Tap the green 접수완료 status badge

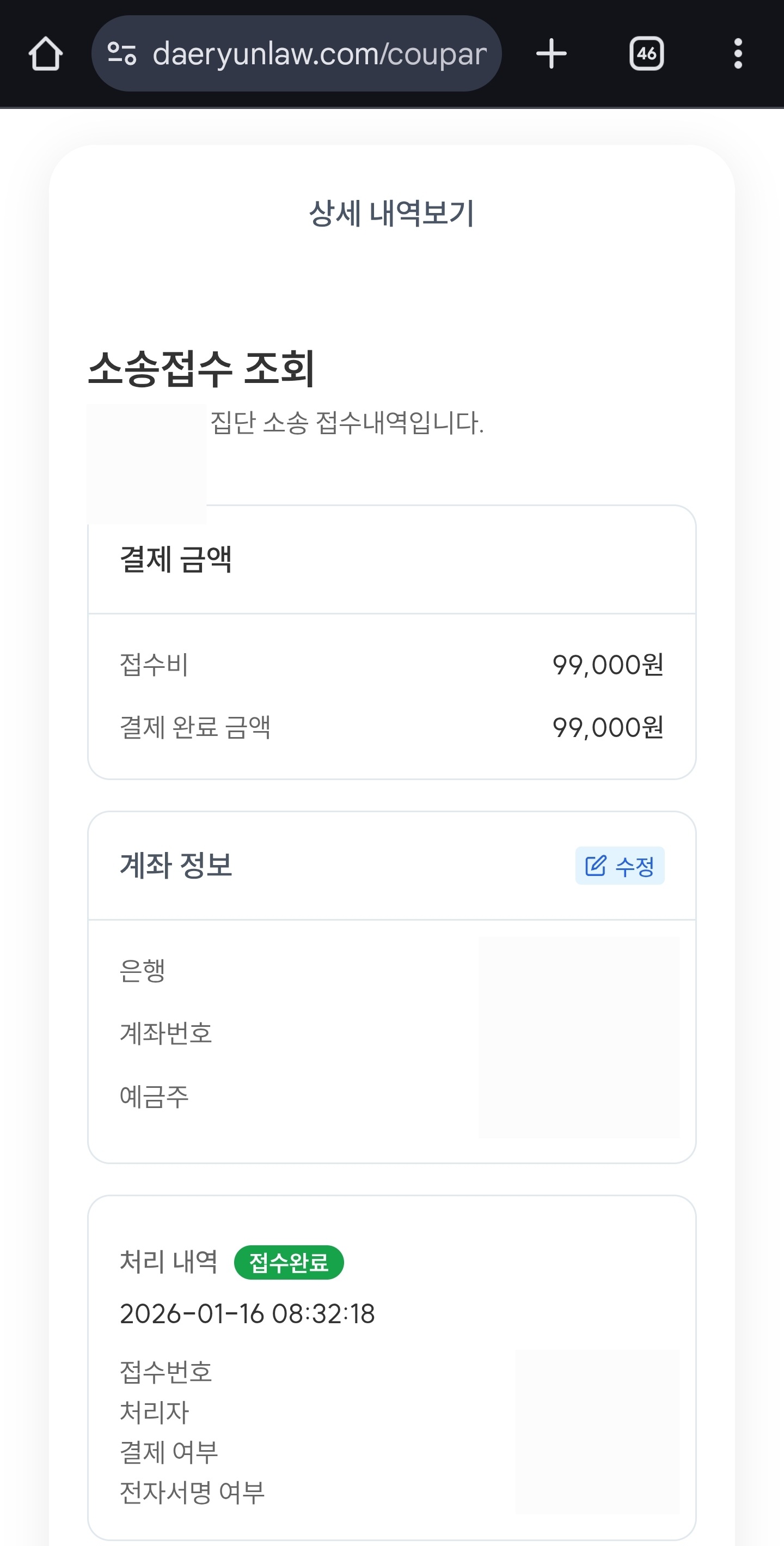click(289, 1263)
